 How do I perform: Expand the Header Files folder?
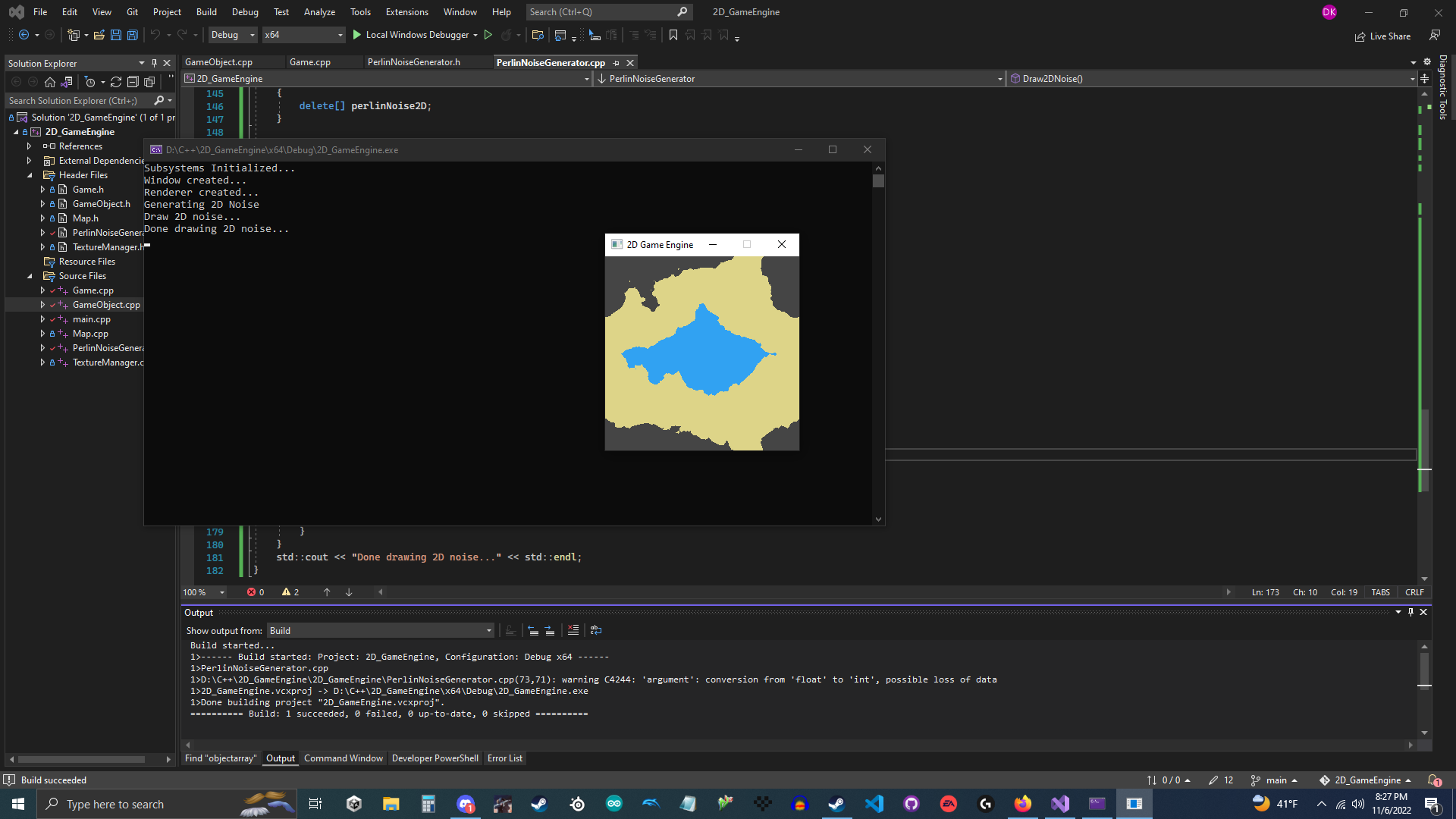coord(30,174)
